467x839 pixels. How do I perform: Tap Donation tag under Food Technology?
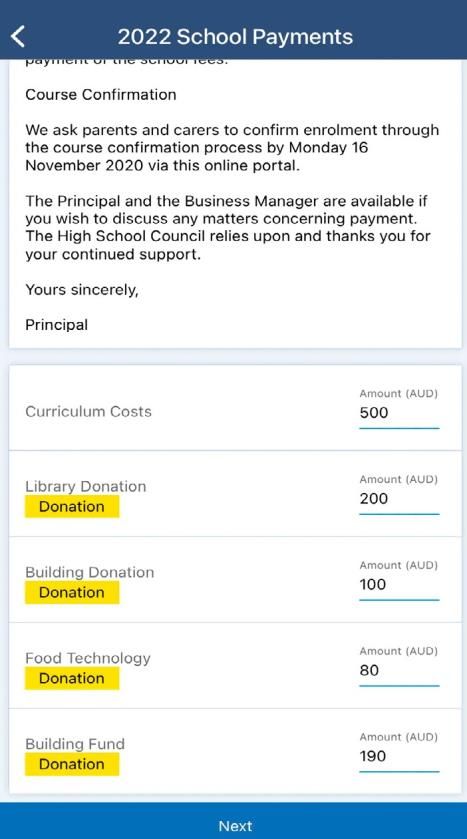tap(72, 678)
